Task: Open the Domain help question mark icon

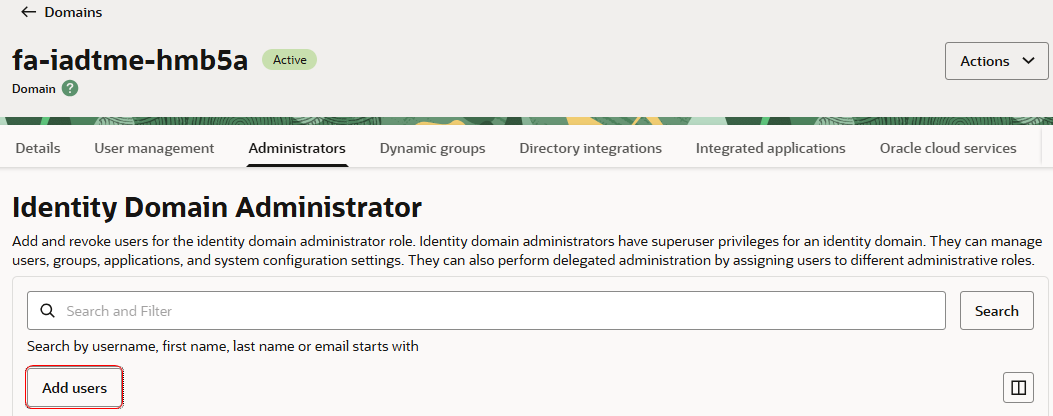Action: pyautogui.click(x=70, y=88)
